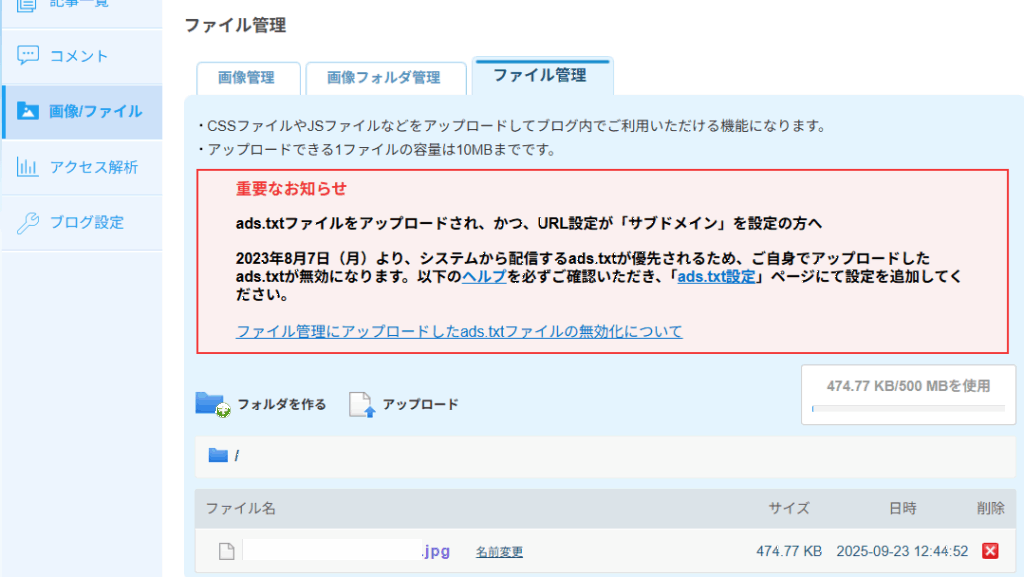1024x577 pixels.
Task: Open the ヘルプ link in the notice
Action: point(484,277)
